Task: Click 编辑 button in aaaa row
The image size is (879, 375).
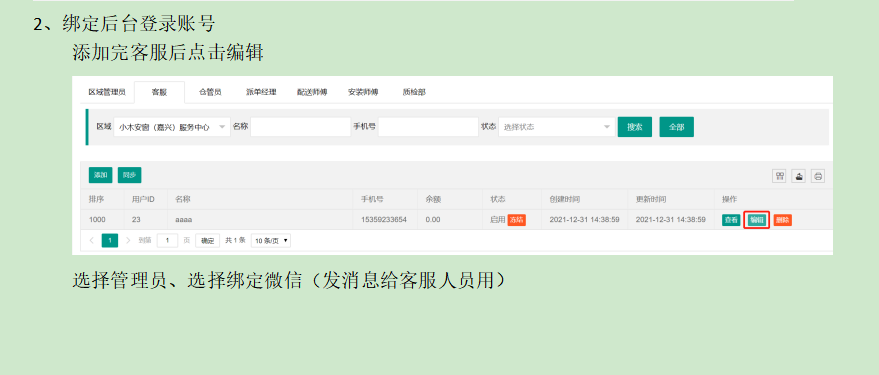Action: (x=757, y=220)
